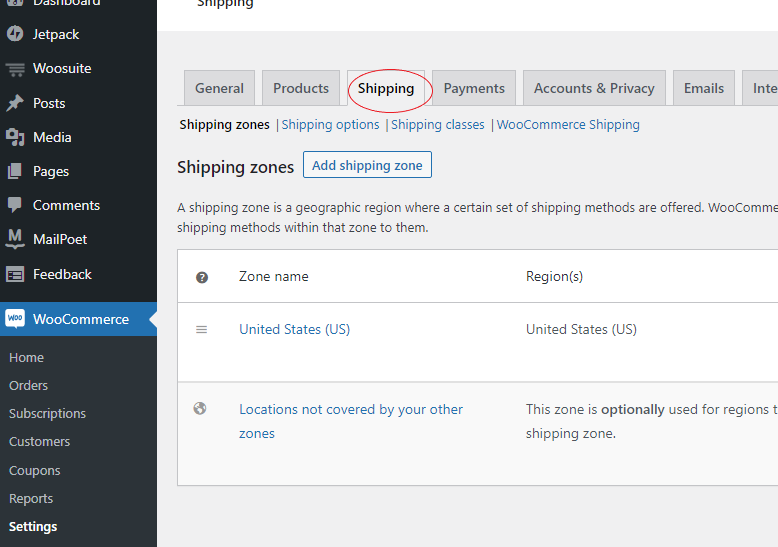Open the Accounts & Privacy tab
This screenshot has height=547, width=778.
tap(594, 88)
